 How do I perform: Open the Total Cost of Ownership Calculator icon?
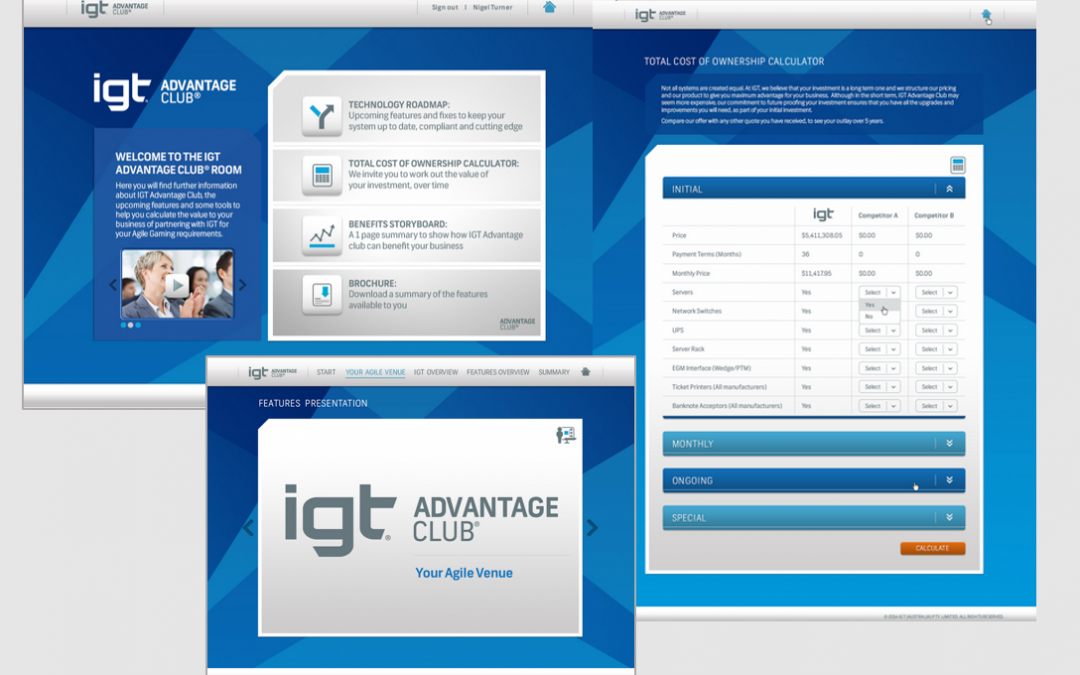[x=322, y=175]
